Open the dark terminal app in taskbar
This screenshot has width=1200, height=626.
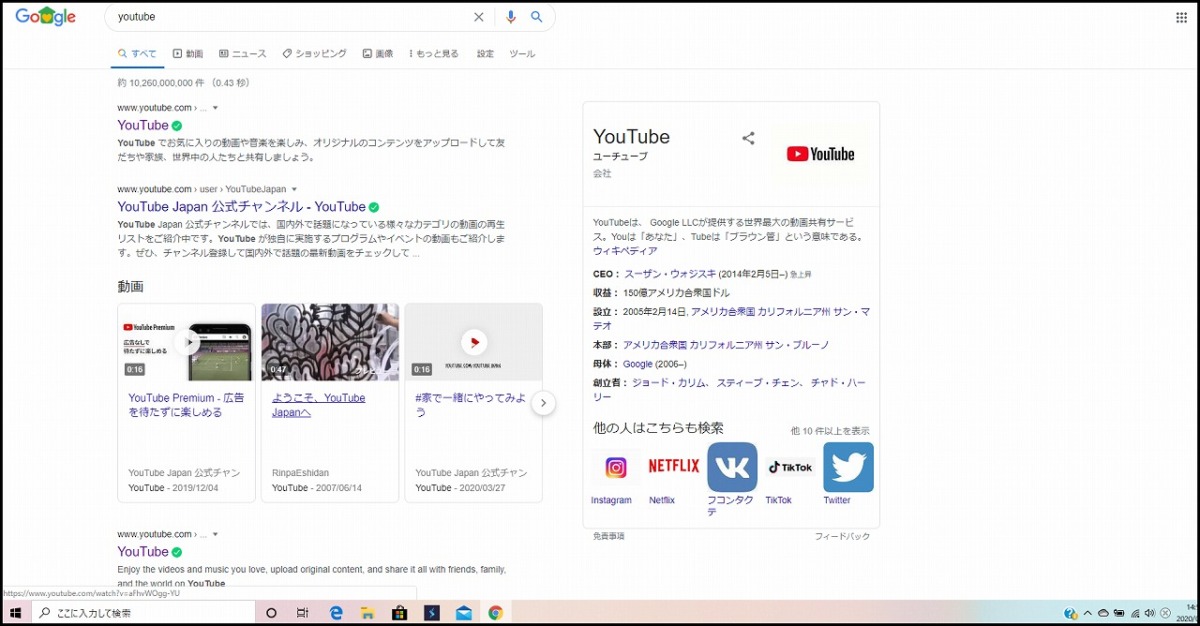432,613
